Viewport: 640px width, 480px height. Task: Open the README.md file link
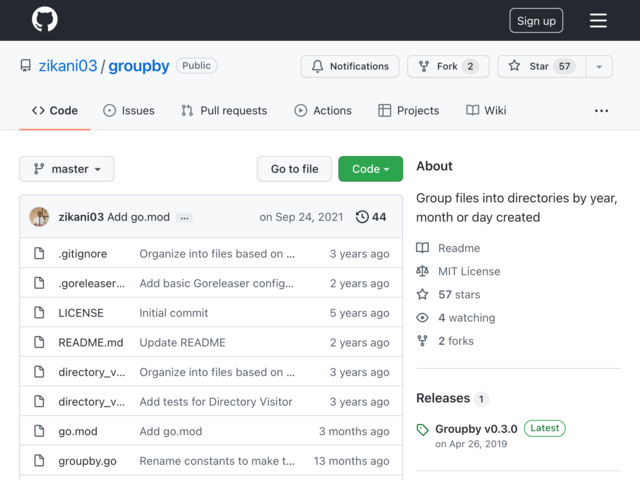point(91,342)
